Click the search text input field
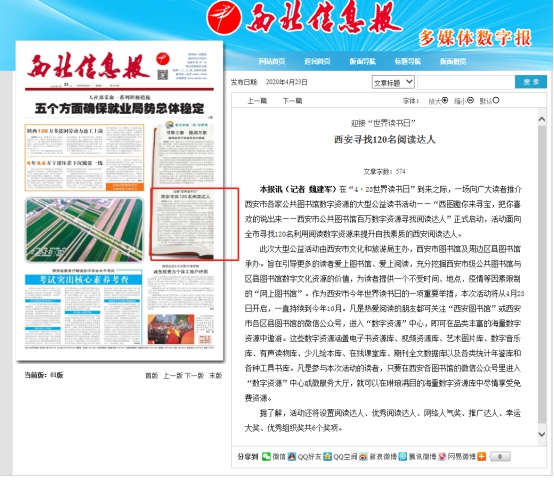 466,82
